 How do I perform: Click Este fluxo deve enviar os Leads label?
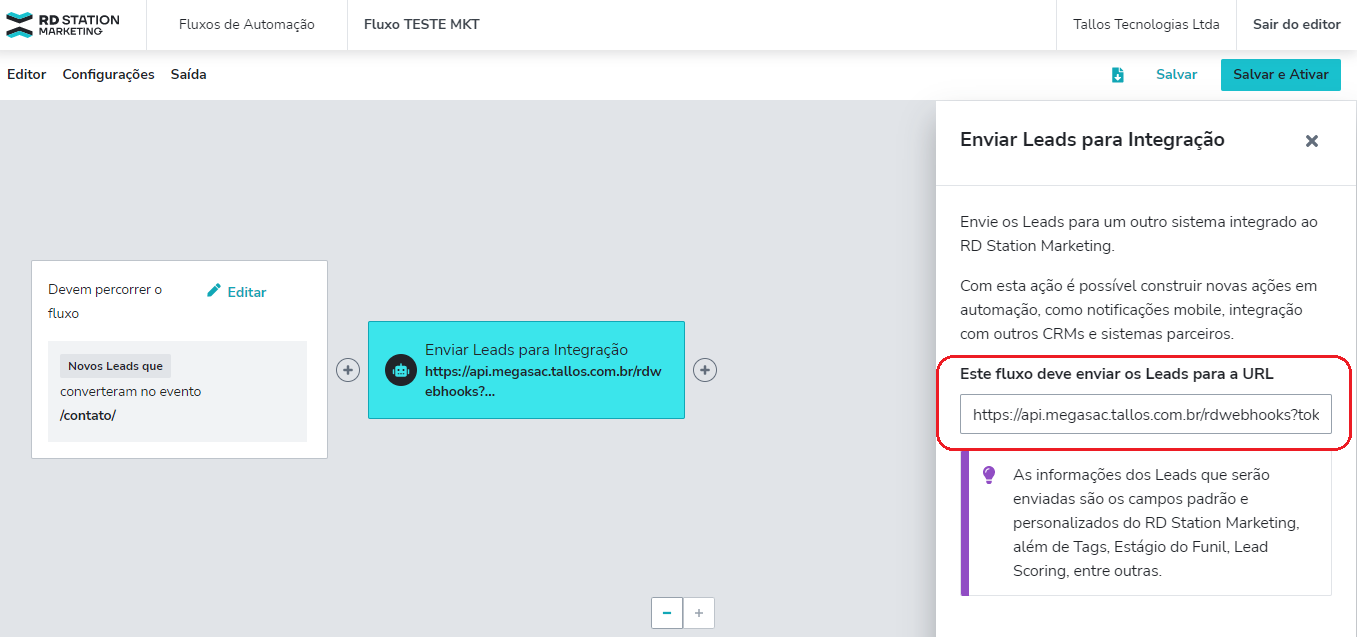(x=1116, y=374)
